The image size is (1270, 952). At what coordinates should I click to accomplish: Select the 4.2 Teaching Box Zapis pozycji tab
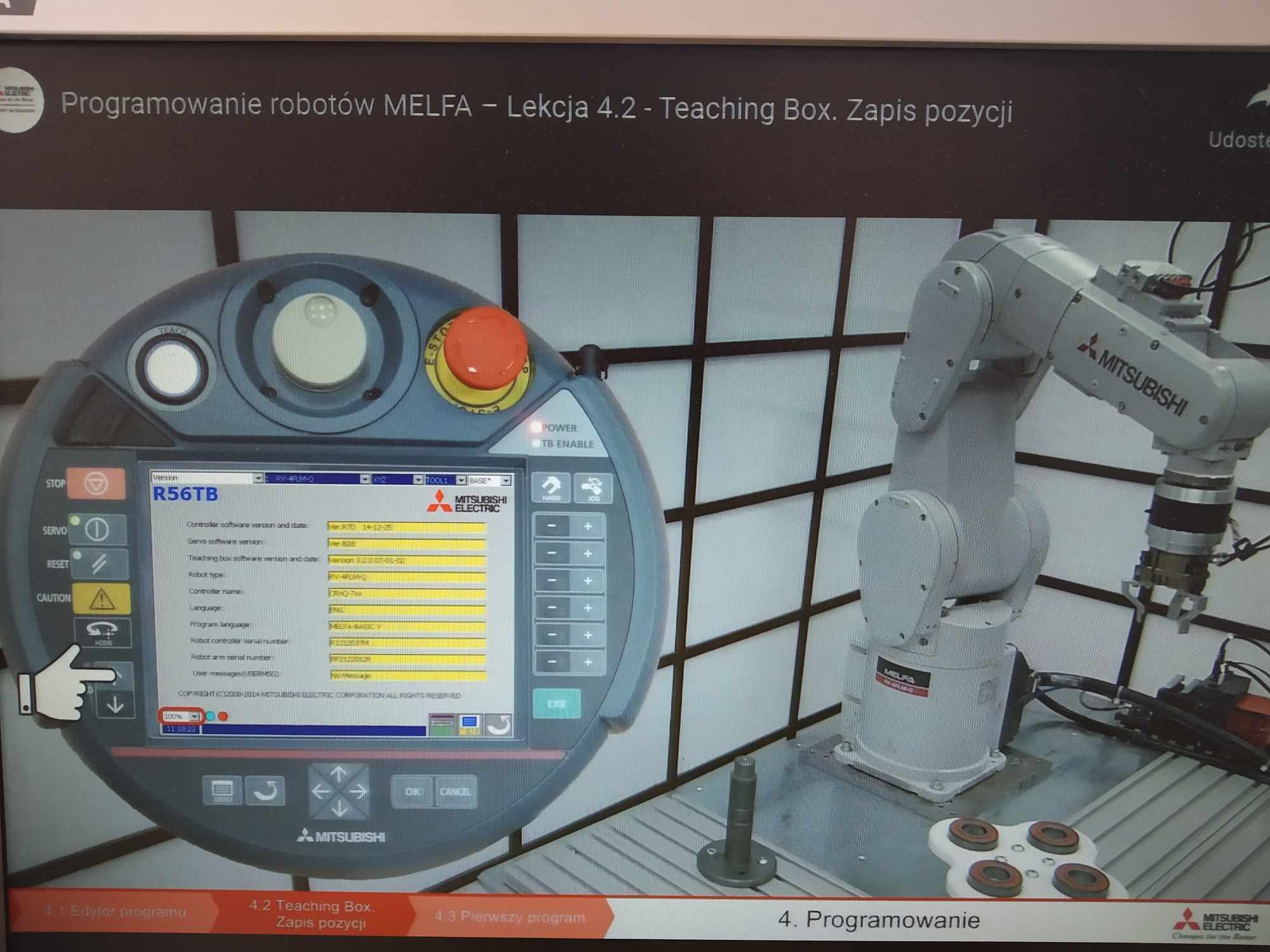[312, 914]
